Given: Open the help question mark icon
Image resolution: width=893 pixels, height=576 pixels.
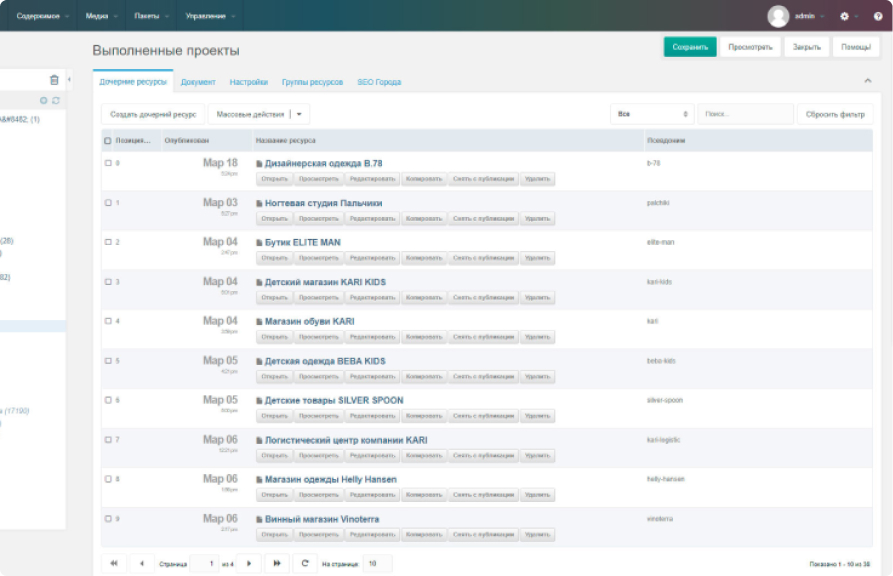Looking at the screenshot, I should pos(878,16).
